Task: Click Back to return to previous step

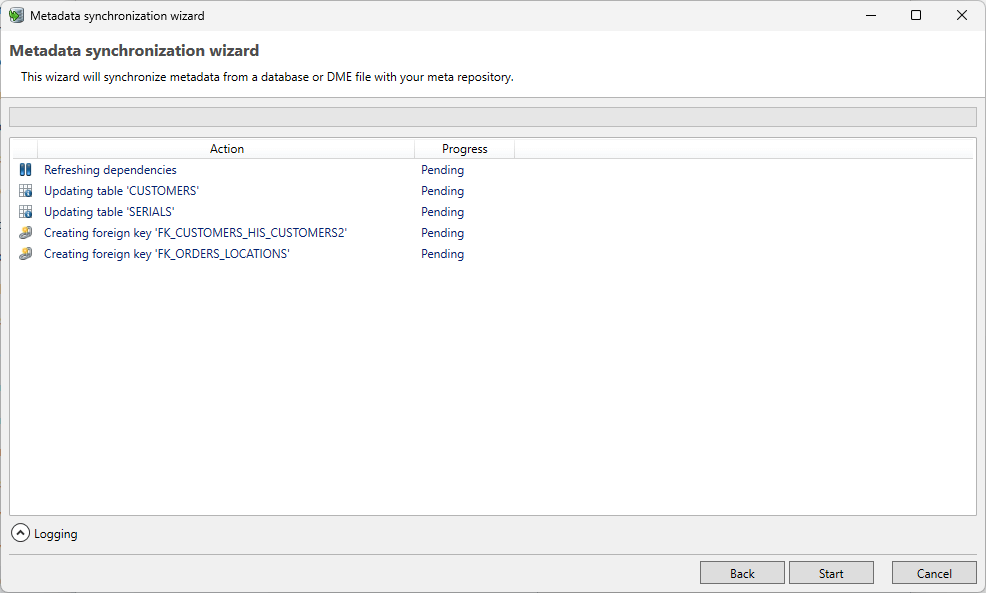Action: click(x=741, y=572)
